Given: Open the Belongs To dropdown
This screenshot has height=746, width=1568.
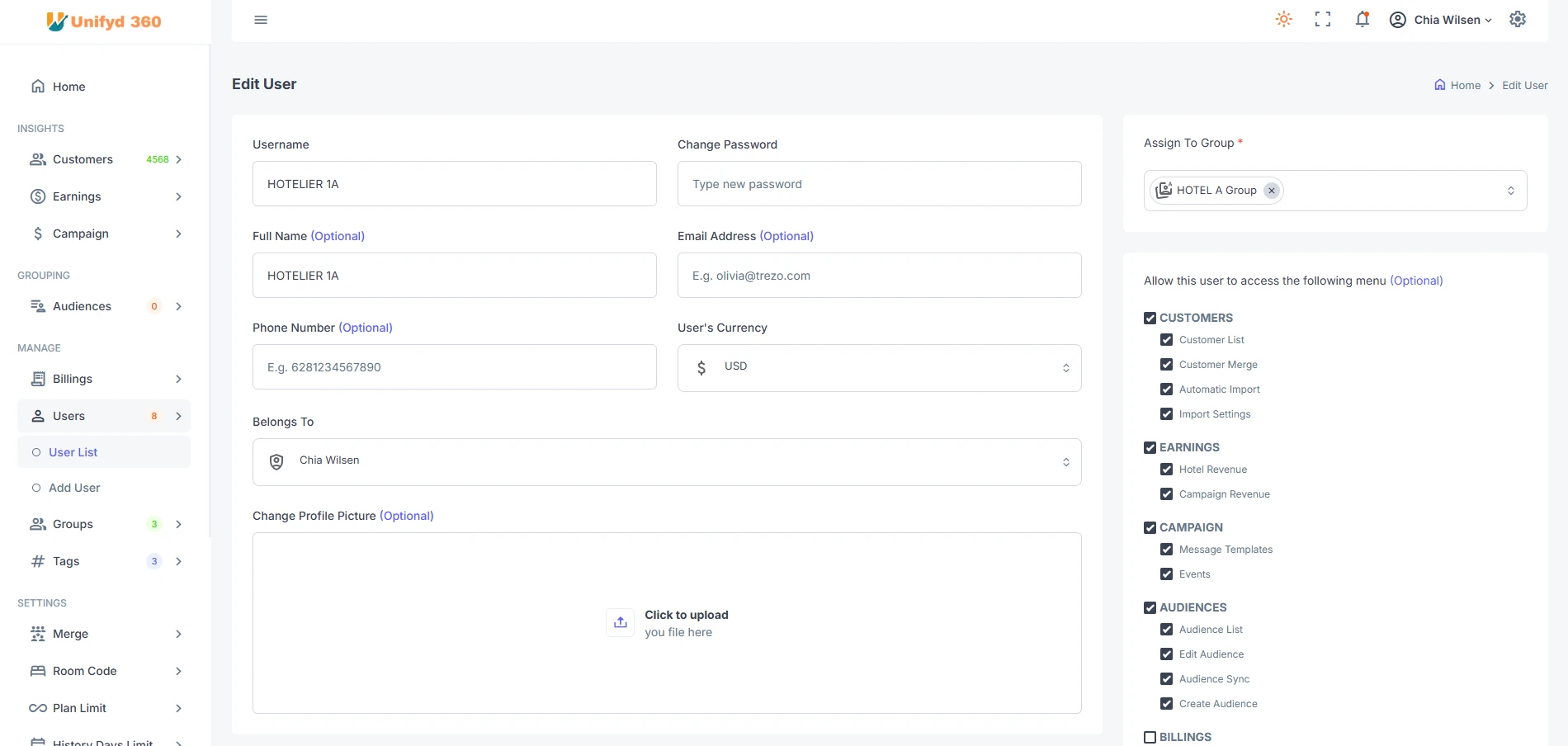Looking at the screenshot, I should [667, 462].
